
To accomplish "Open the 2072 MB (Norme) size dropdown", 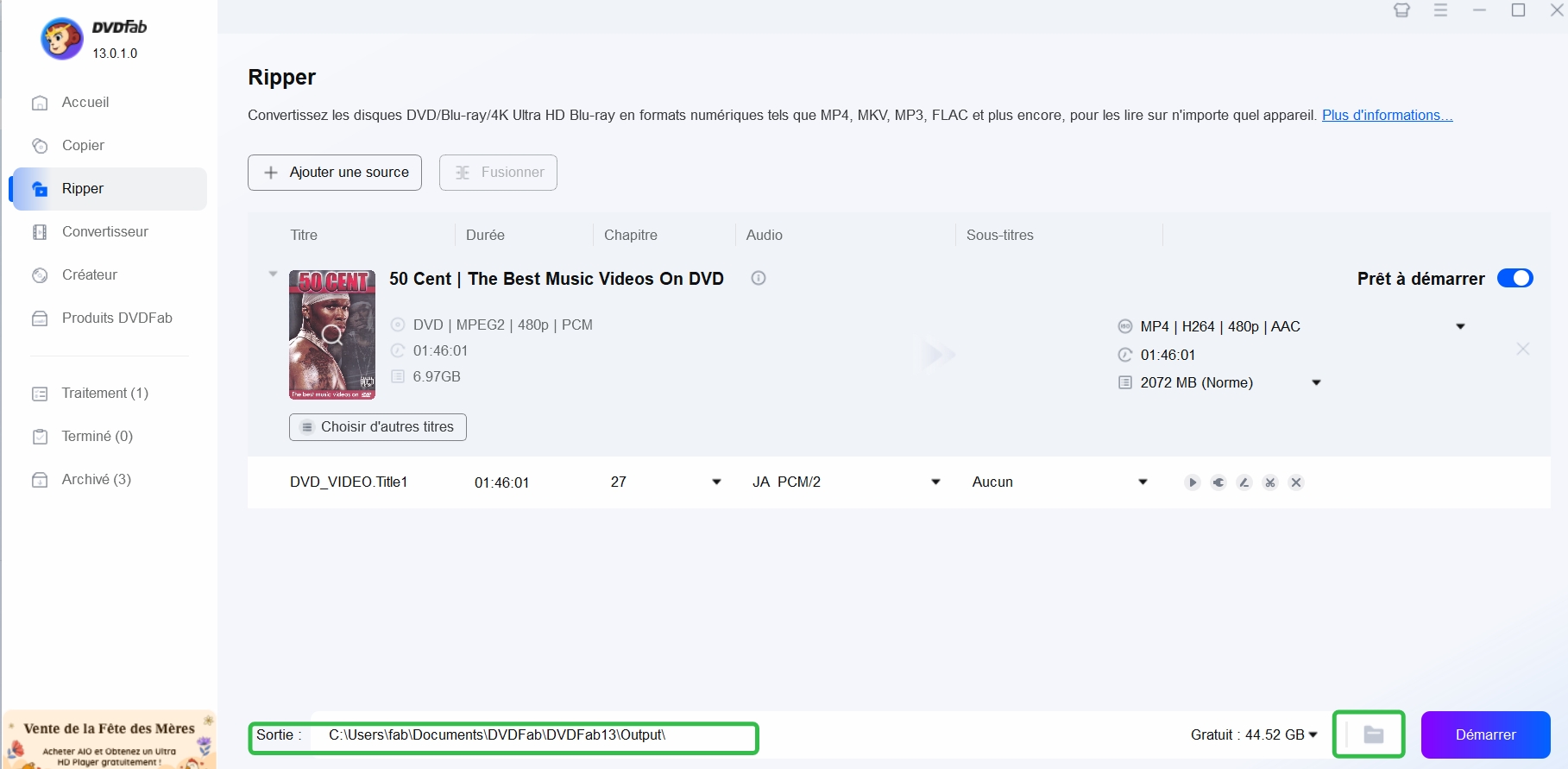I will click(1316, 382).
